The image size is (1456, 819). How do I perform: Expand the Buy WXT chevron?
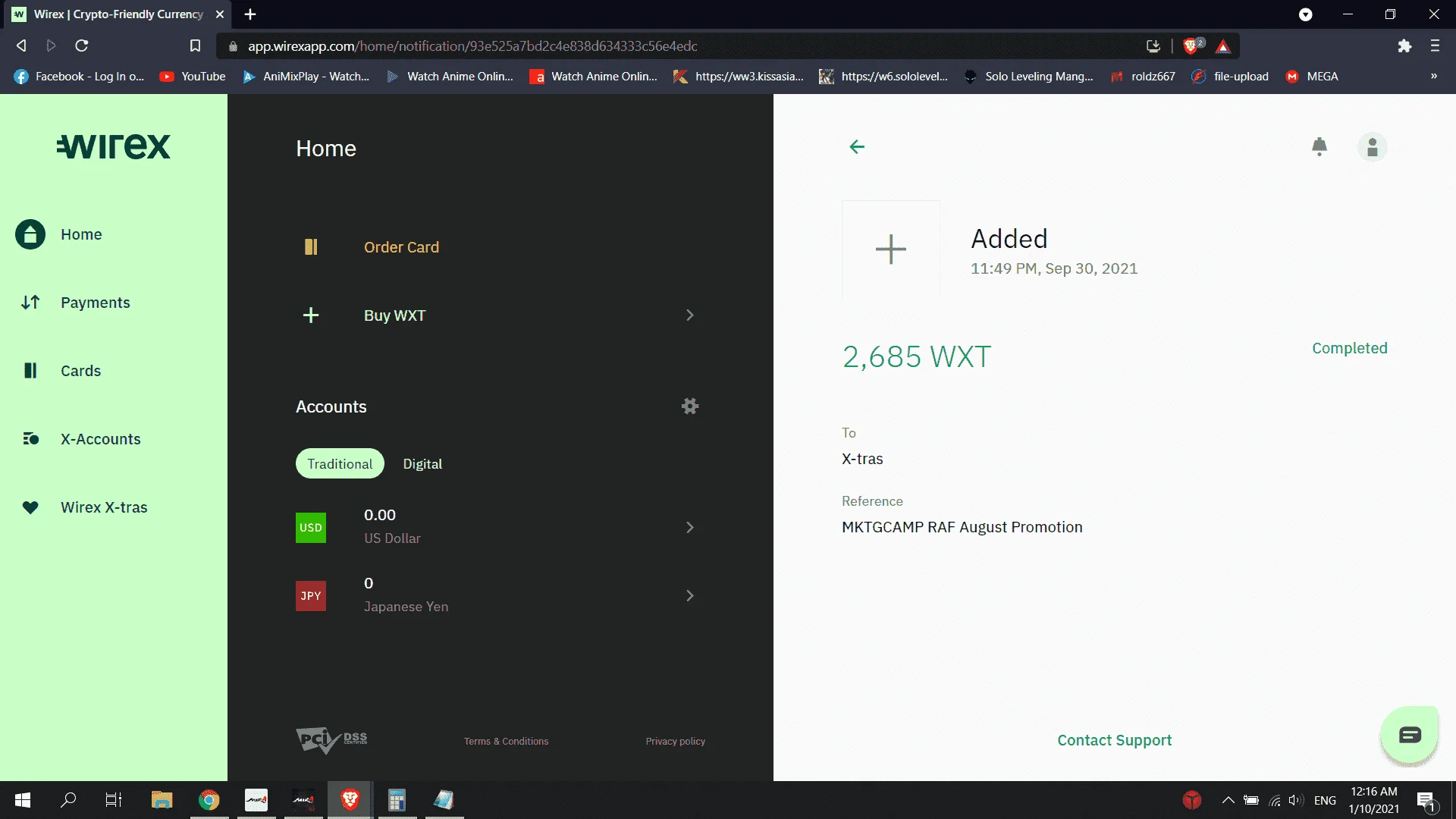pos(690,315)
